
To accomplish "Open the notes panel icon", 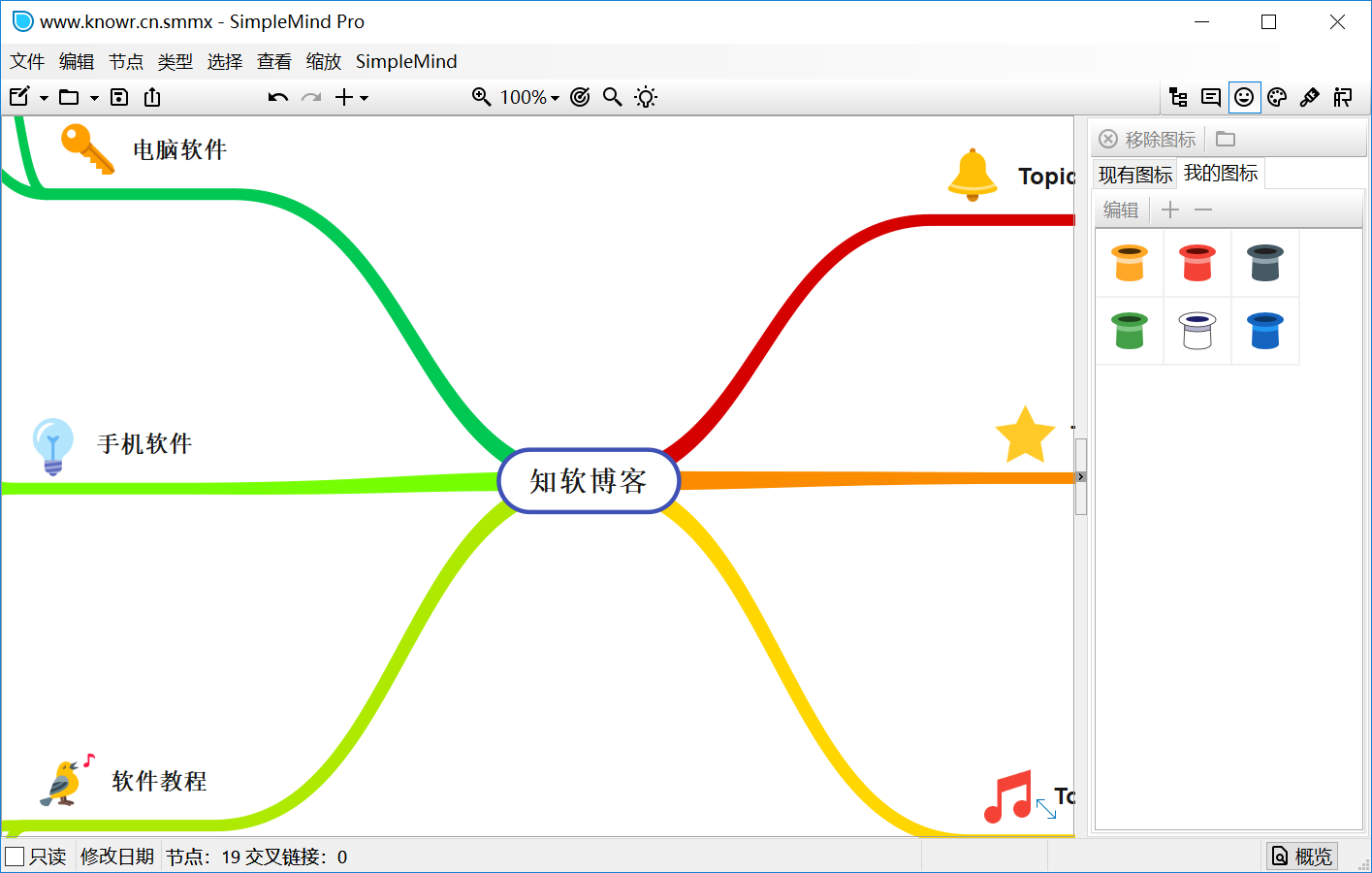I will pos(1211,97).
